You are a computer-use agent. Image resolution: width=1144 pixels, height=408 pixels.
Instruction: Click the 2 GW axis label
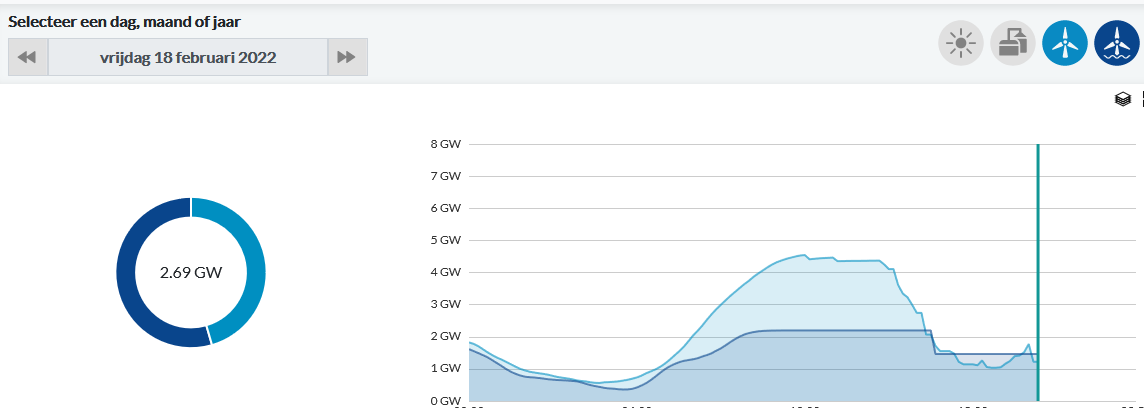click(445, 337)
